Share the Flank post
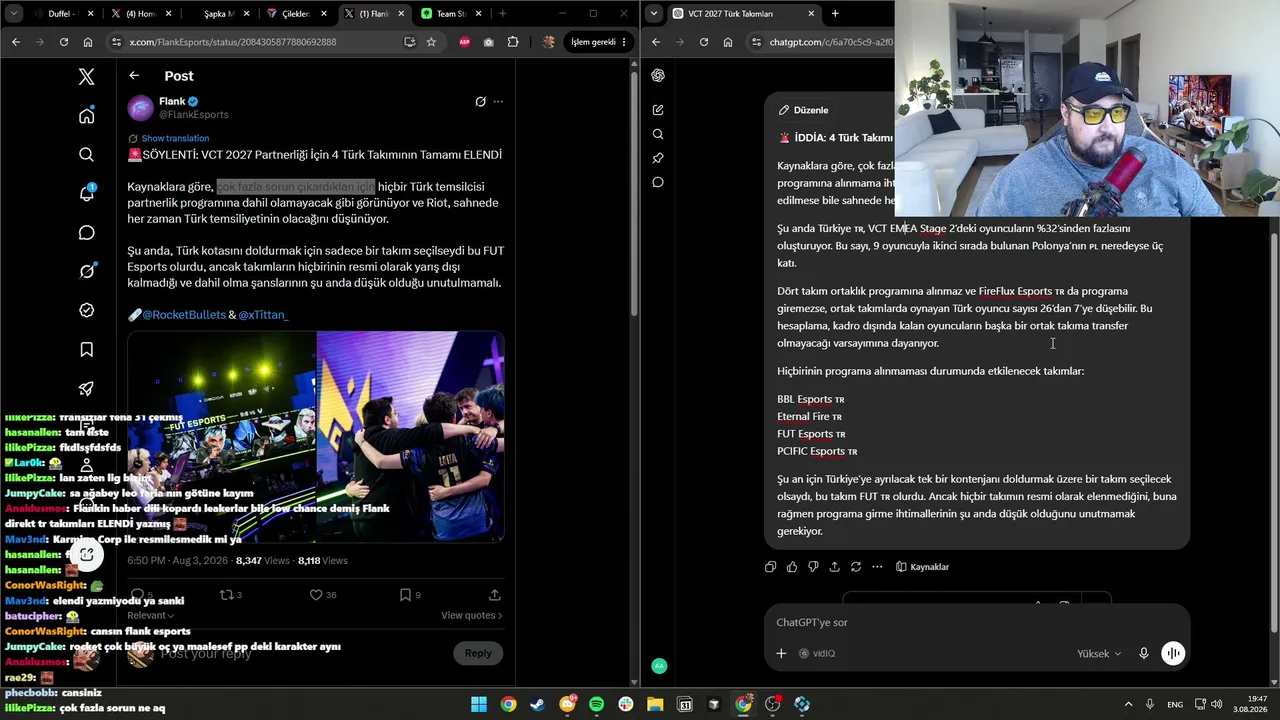Image resolution: width=1280 pixels, height=720 pixels. [494, 595]
